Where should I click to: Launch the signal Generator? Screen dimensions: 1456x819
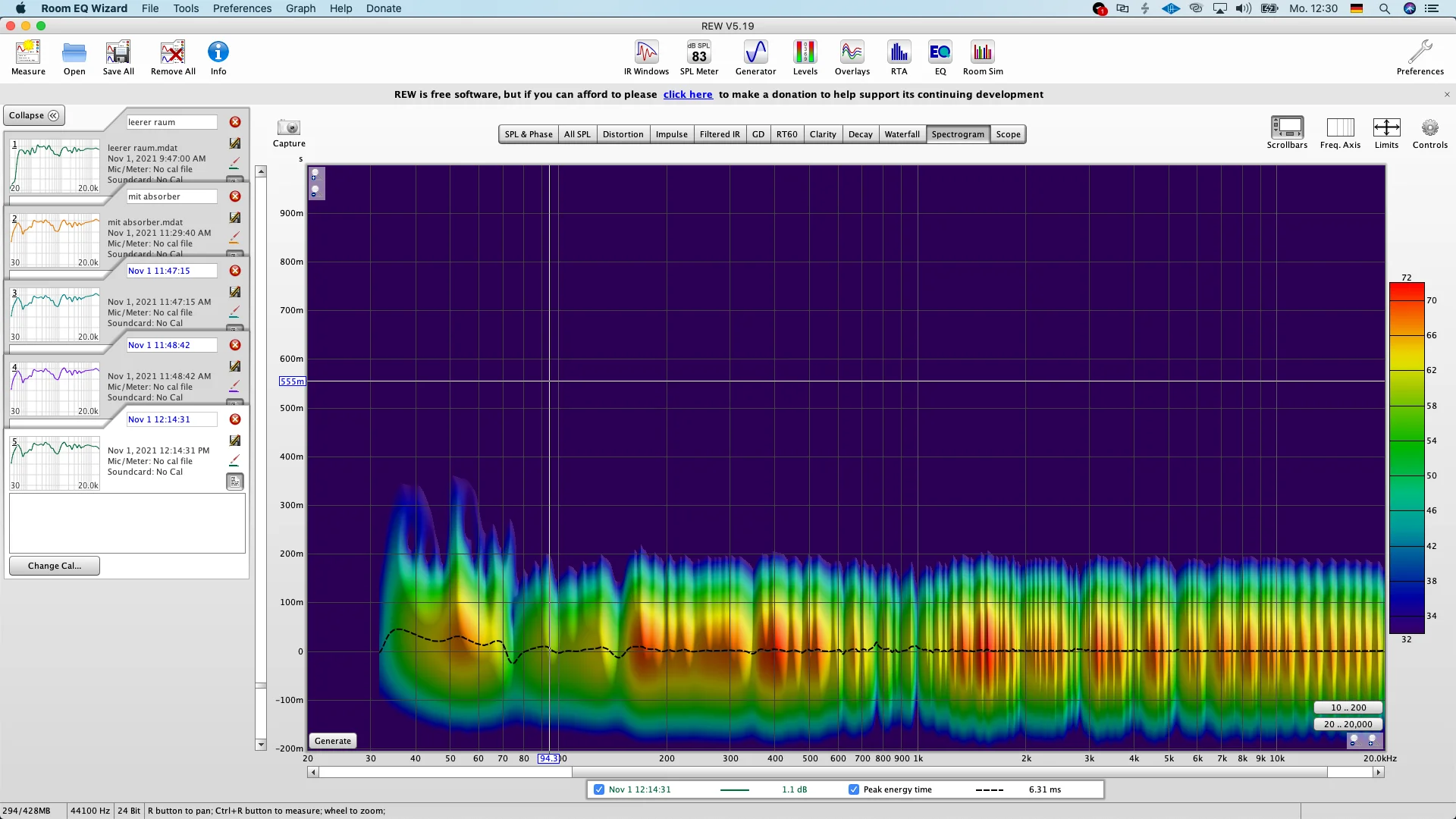(755, 58)
